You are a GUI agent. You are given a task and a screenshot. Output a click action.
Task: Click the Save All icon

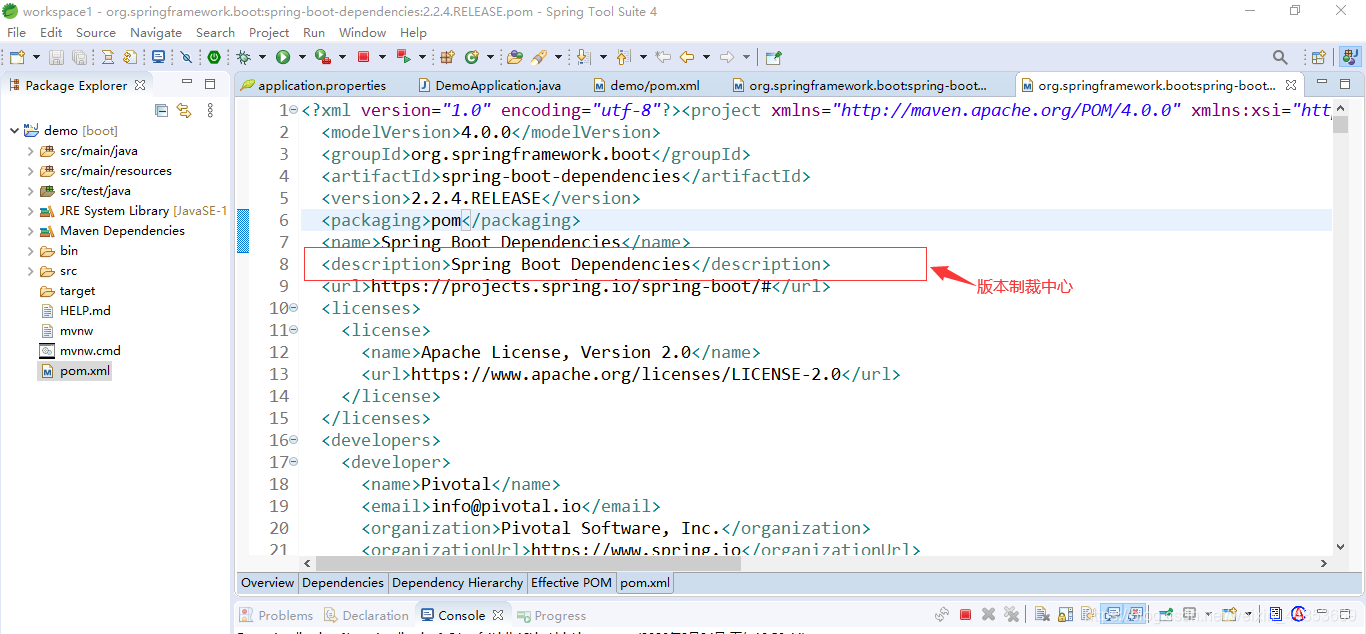(x=79, y=57)
